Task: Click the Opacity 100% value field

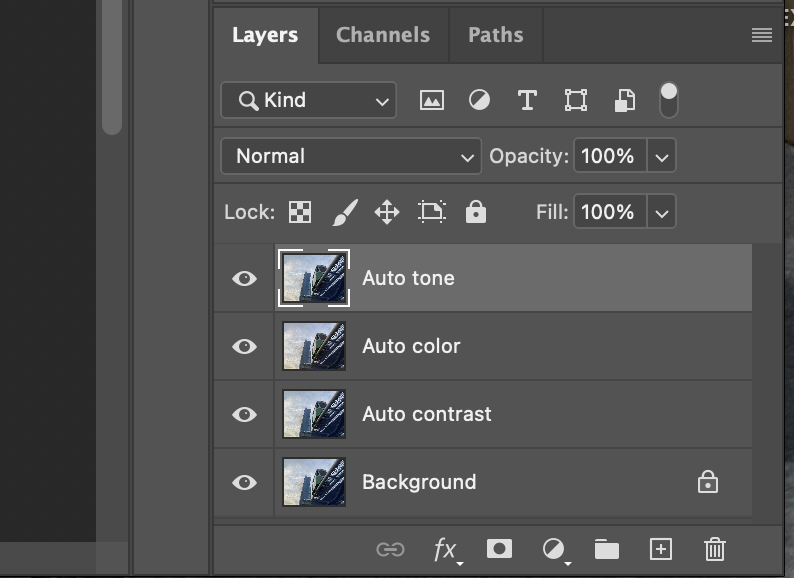Action: (610, 156)
